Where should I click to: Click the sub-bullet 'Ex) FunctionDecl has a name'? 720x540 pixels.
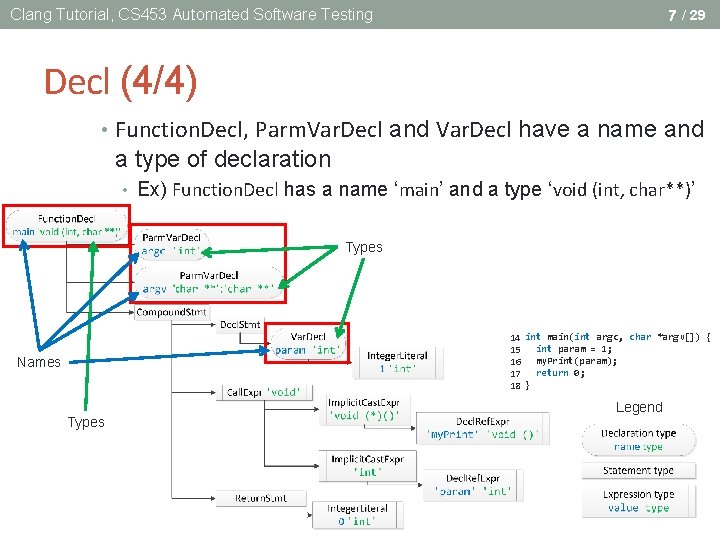point(416,189)
